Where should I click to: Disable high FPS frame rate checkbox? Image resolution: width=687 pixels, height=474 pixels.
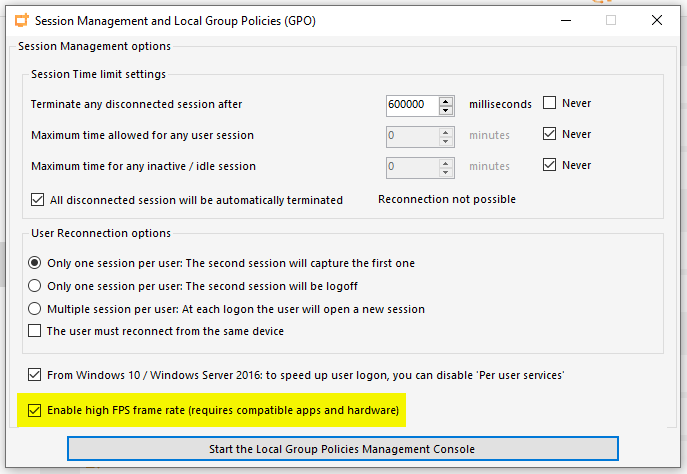click(x=36, y=410)
